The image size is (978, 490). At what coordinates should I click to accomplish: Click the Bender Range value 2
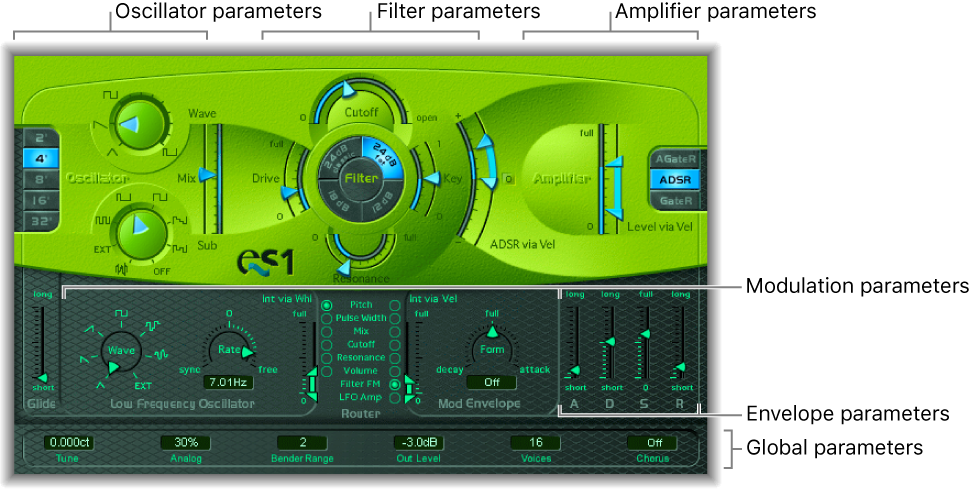(303, 443)
